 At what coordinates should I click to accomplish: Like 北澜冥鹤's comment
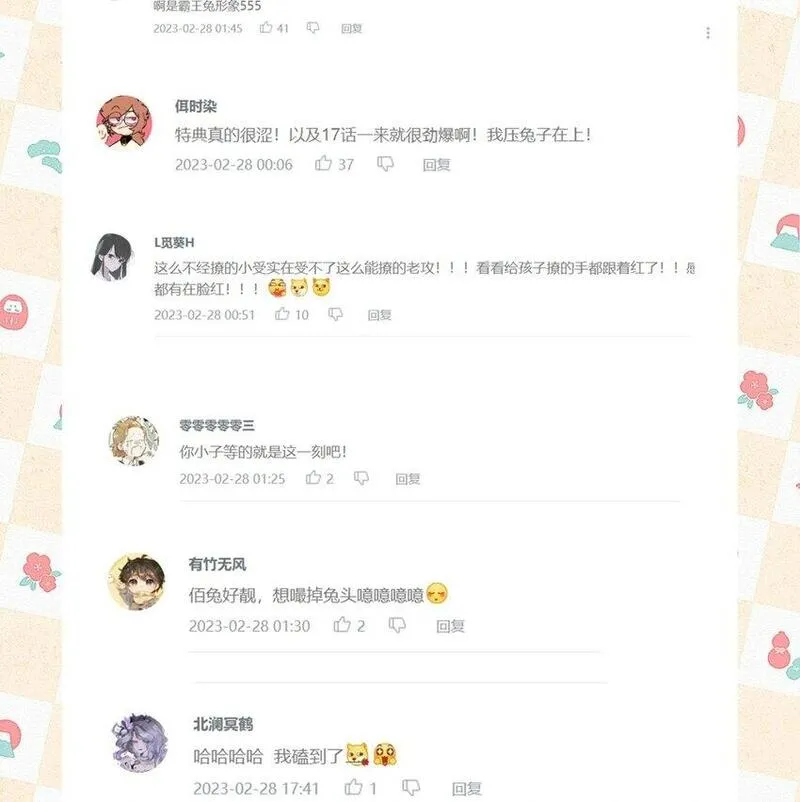pyautogui.click(x=353, y=787)
